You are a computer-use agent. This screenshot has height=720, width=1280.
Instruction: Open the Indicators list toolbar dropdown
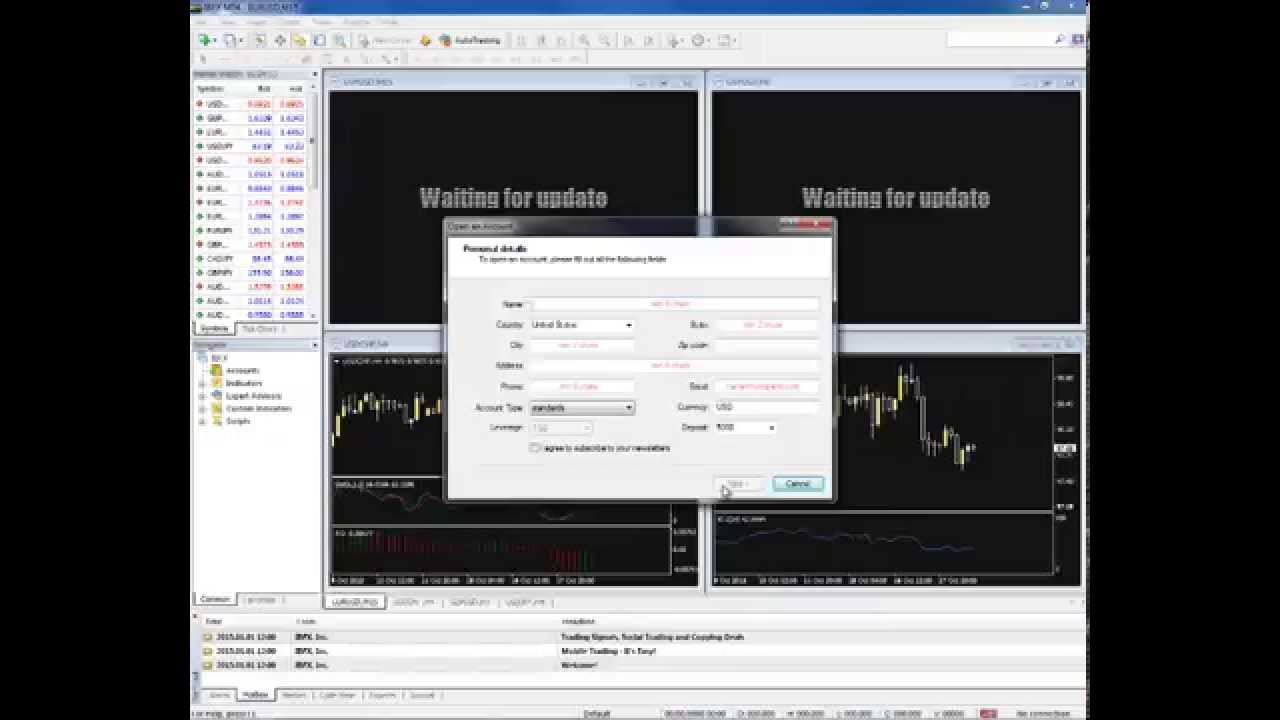coord(675,40)
